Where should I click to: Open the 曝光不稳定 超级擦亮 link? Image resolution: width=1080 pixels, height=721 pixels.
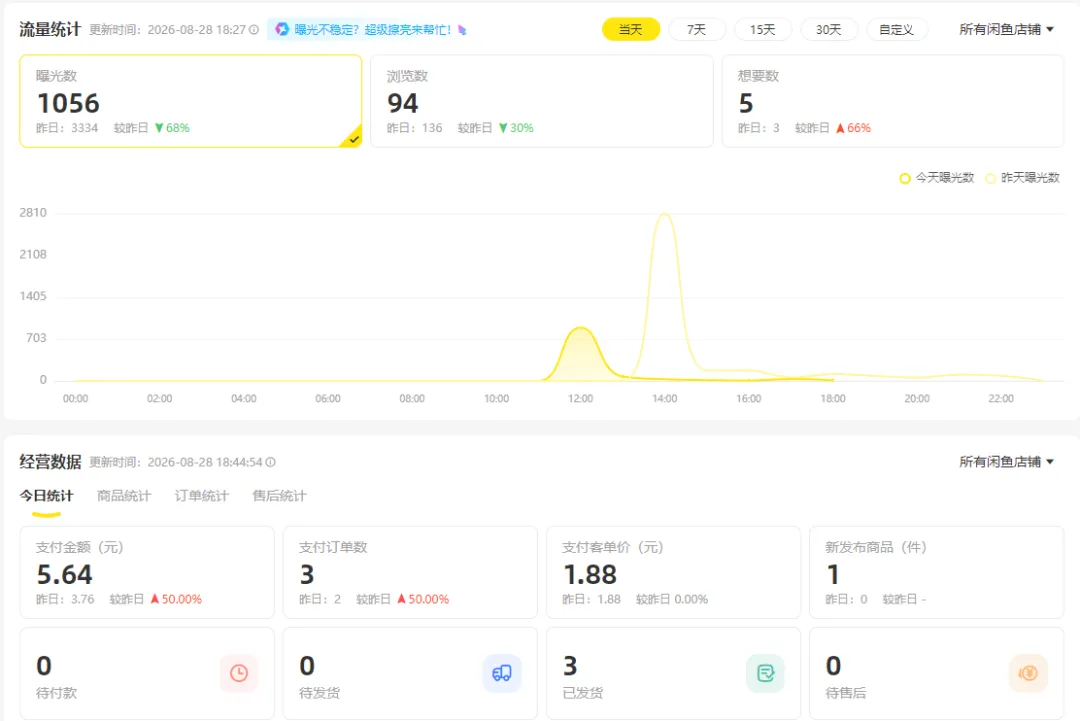click(373, 30)
